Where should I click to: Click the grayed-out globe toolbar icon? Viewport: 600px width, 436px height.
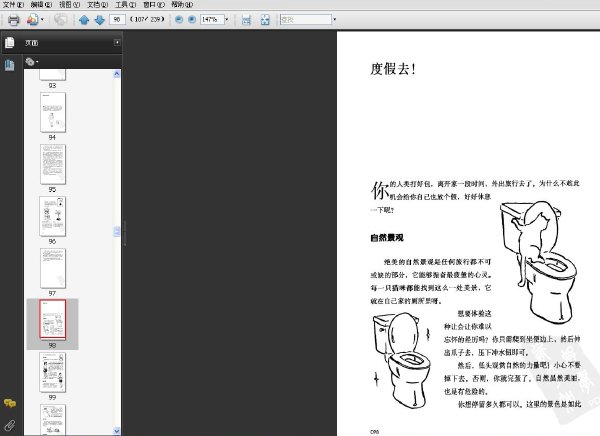pos(60,20)
